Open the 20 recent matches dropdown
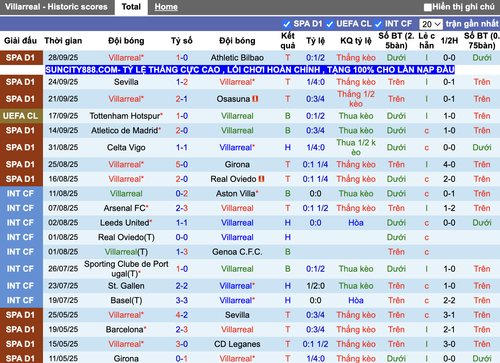The image size is (500, 363). click(431, 24)
